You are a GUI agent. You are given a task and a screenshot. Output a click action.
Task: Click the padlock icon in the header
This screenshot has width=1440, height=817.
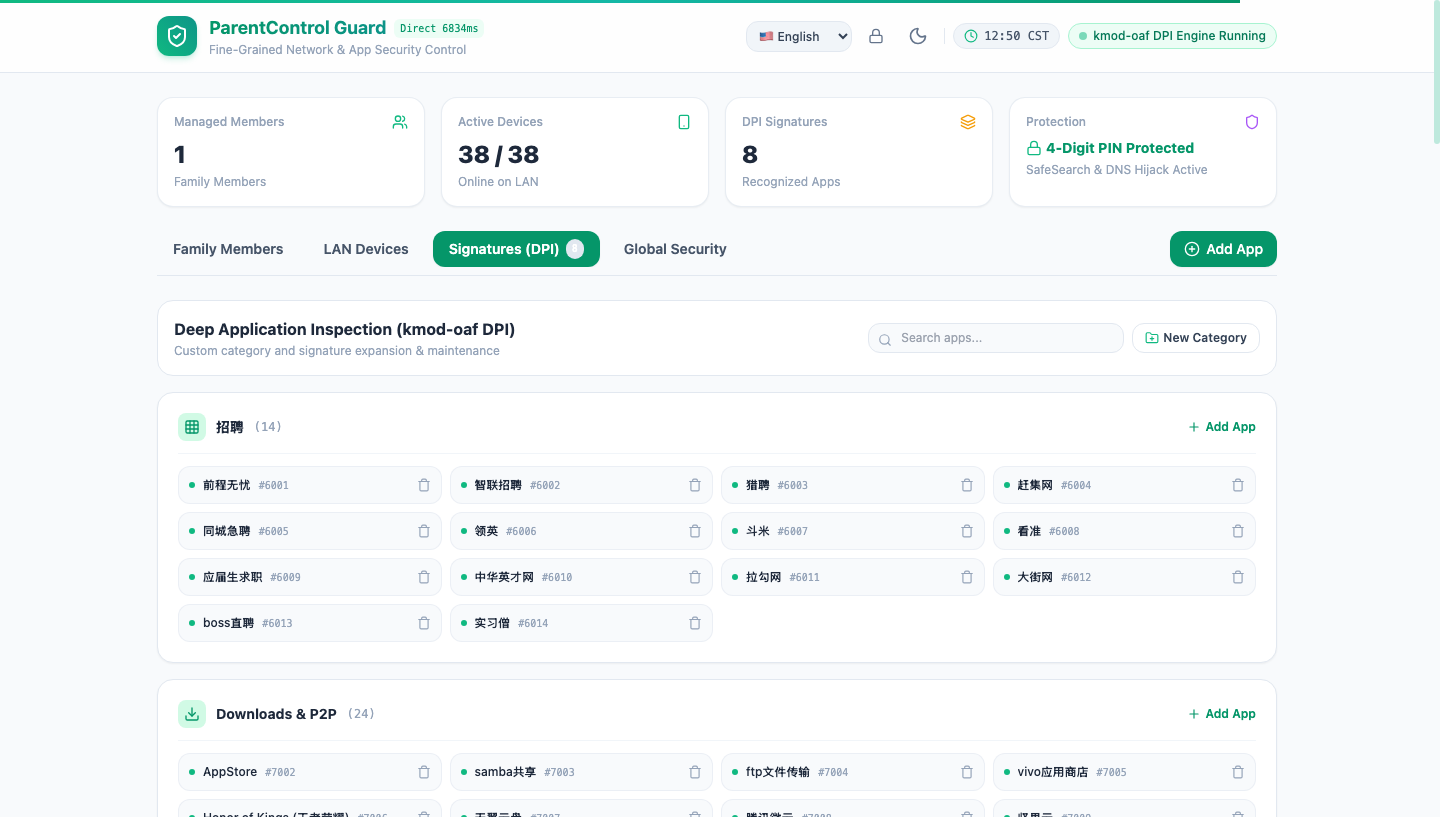pyautogui.click(x=876, y=36)
